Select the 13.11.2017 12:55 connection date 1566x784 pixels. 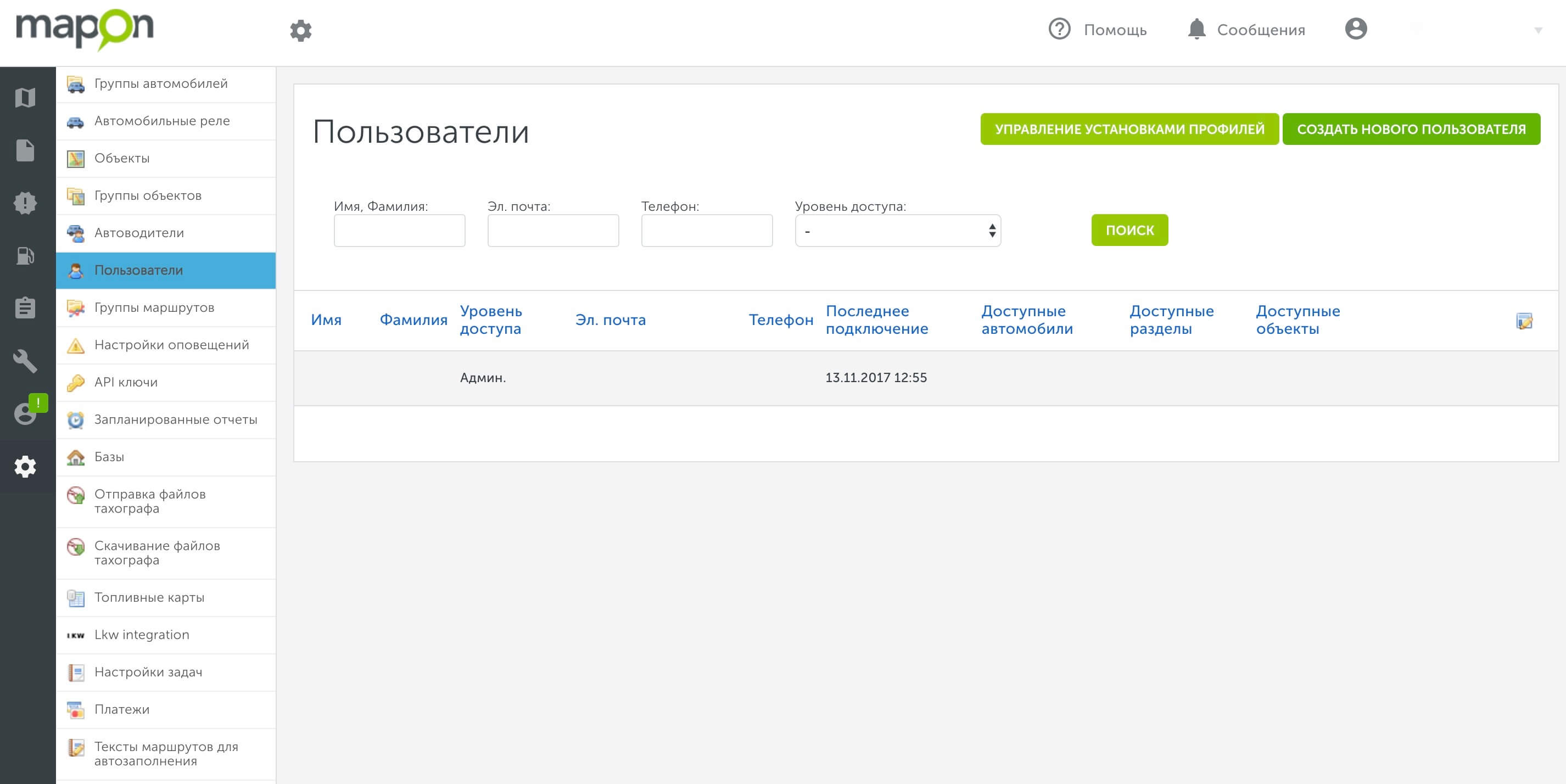pyautogui.click(x=876, y=377)
